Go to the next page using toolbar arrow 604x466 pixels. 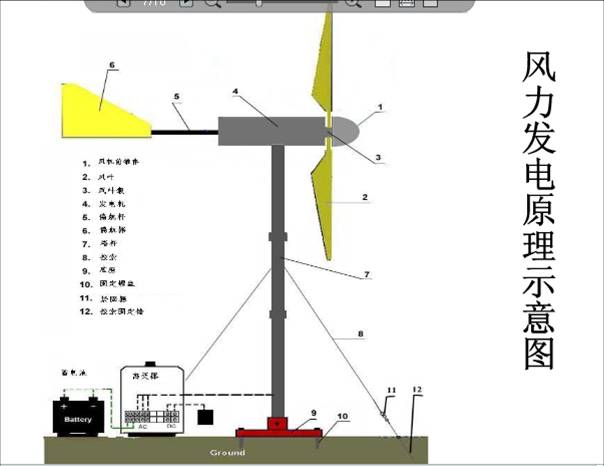(188, 3)
